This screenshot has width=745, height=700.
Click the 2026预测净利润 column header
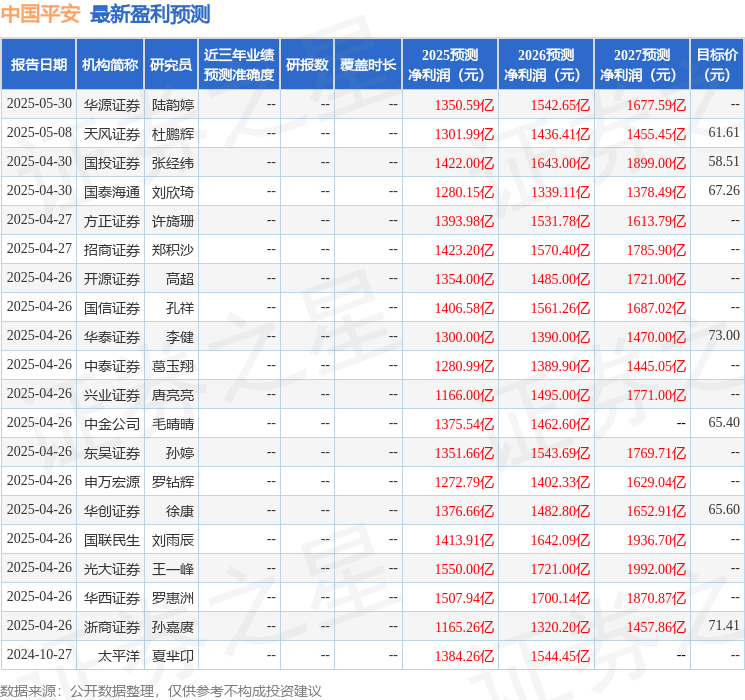click(546, 65)
